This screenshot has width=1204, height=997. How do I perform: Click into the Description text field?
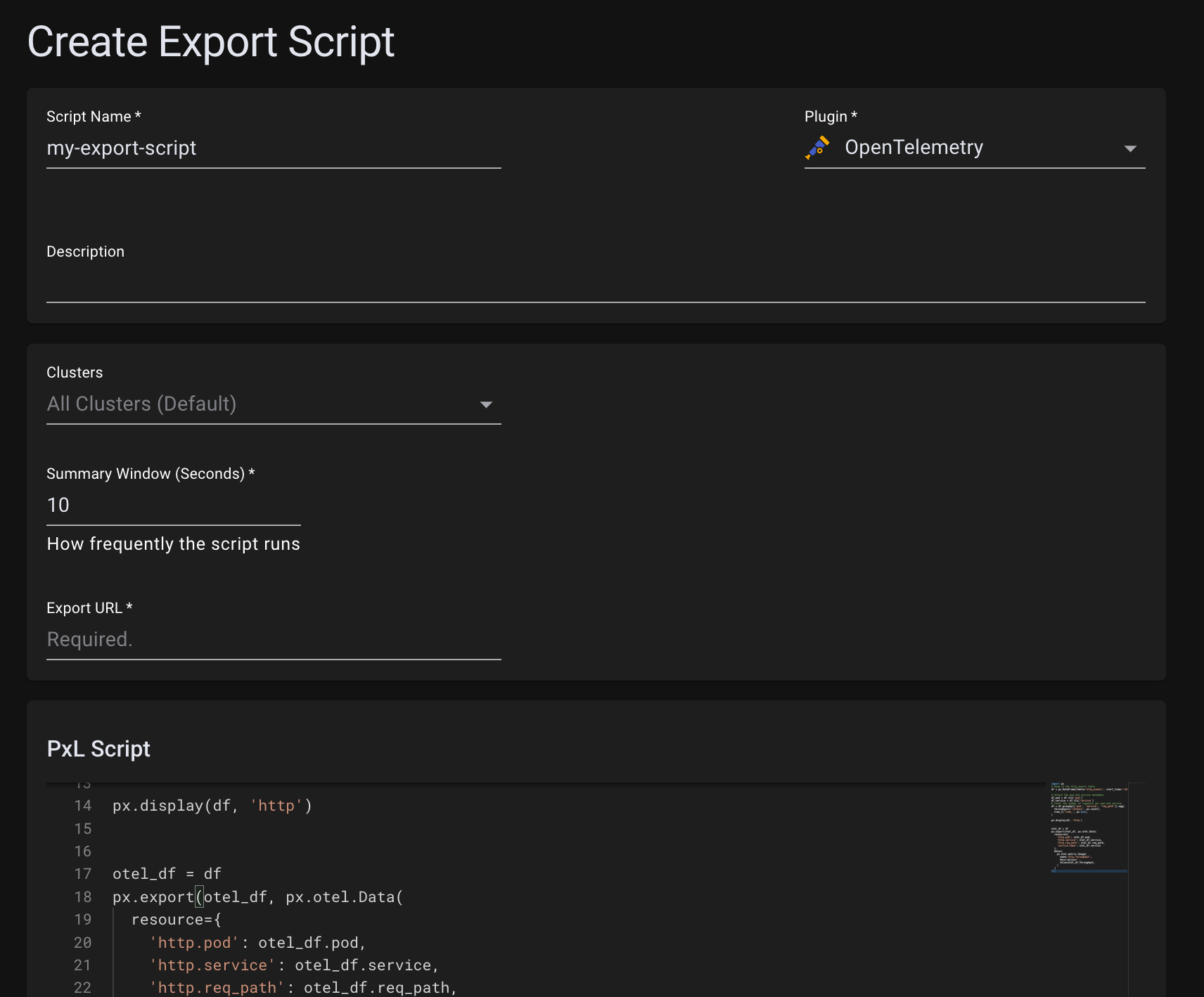tap(595, 285)
